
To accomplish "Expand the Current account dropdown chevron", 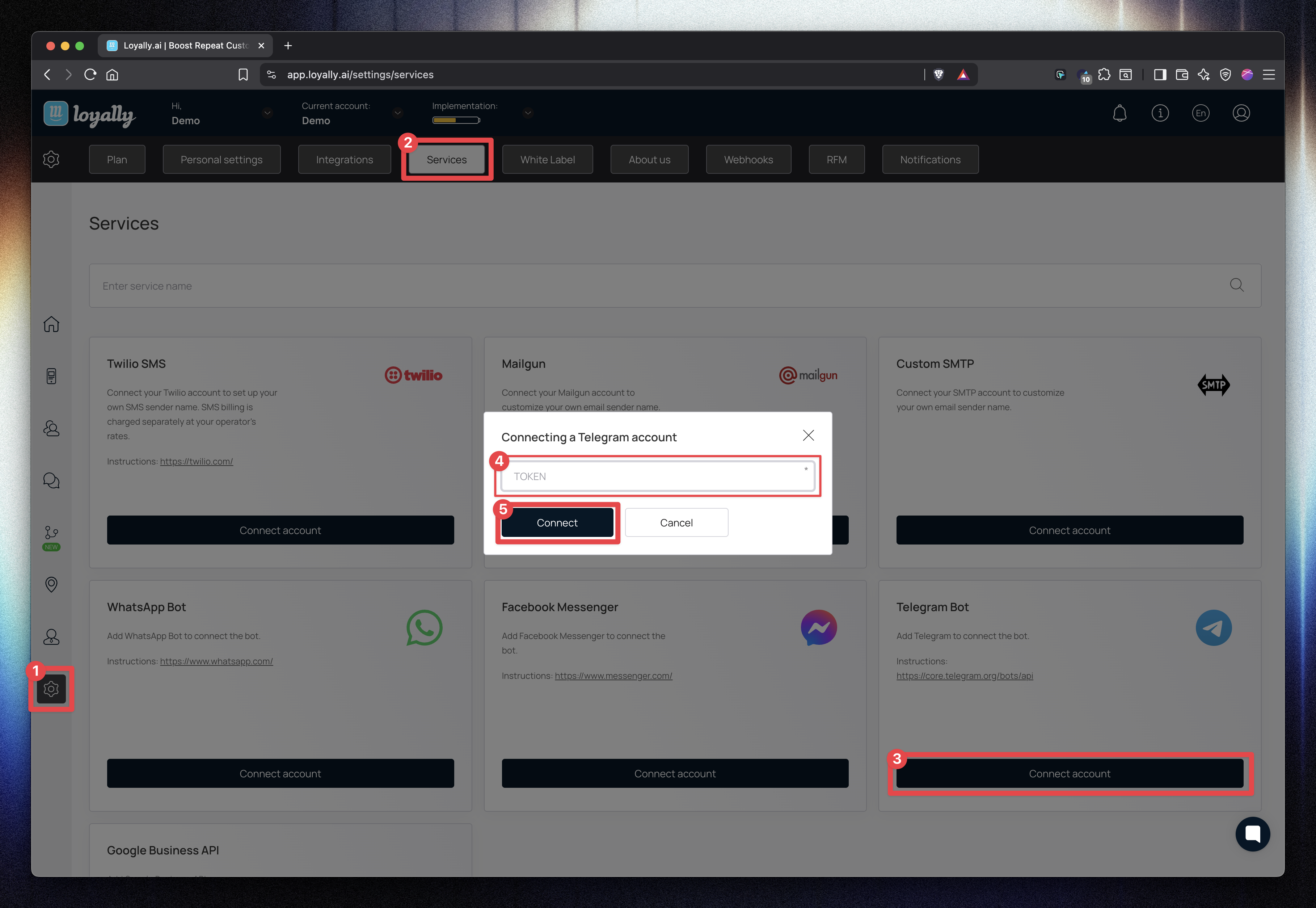I will pos(397,113).
